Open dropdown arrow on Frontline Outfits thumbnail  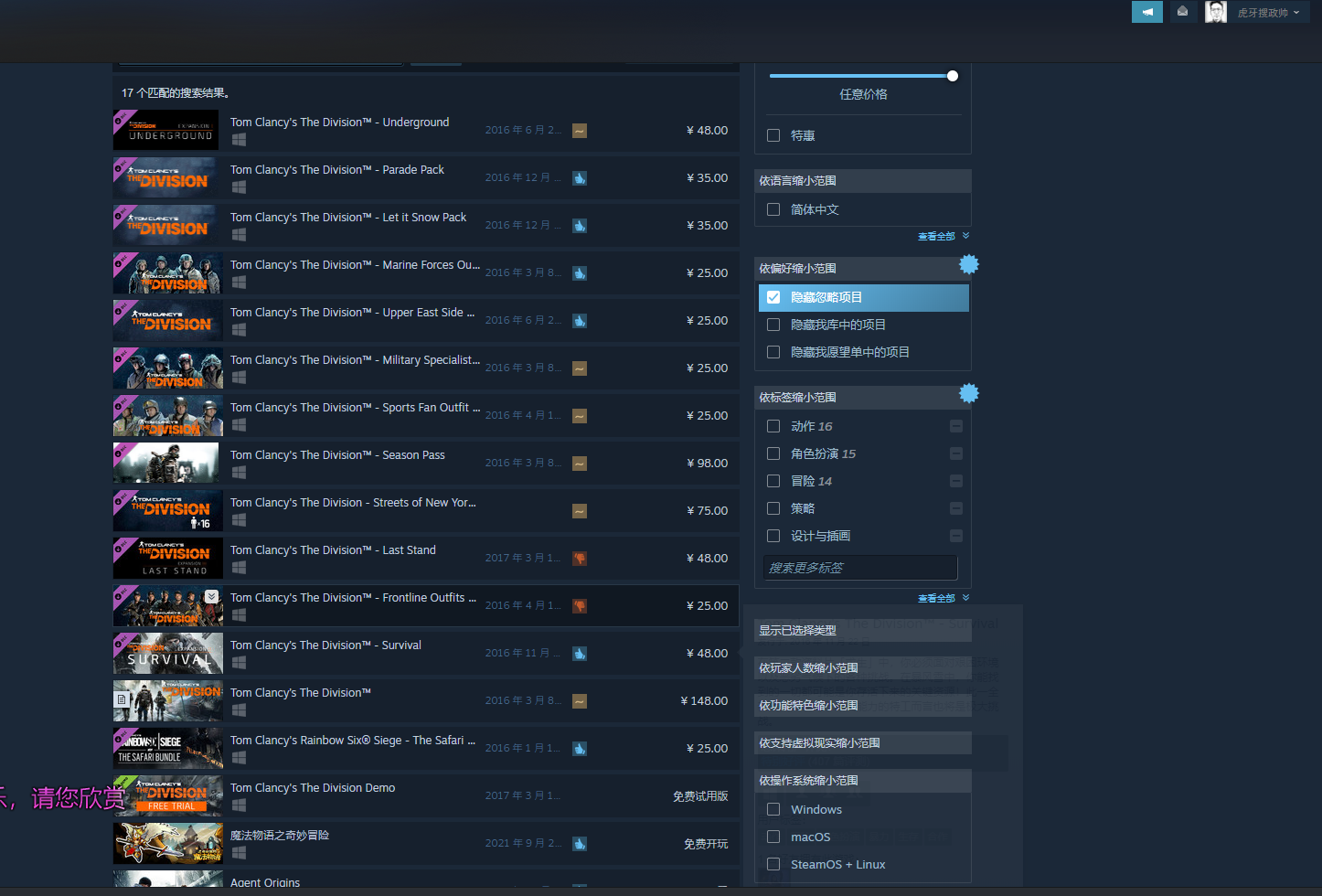tap(212, 596)
